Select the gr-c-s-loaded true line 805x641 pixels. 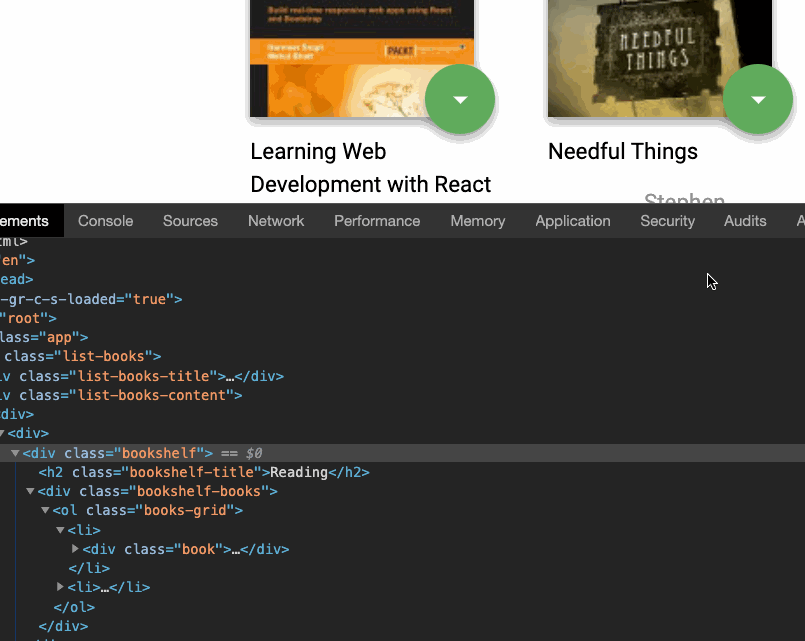91,299
